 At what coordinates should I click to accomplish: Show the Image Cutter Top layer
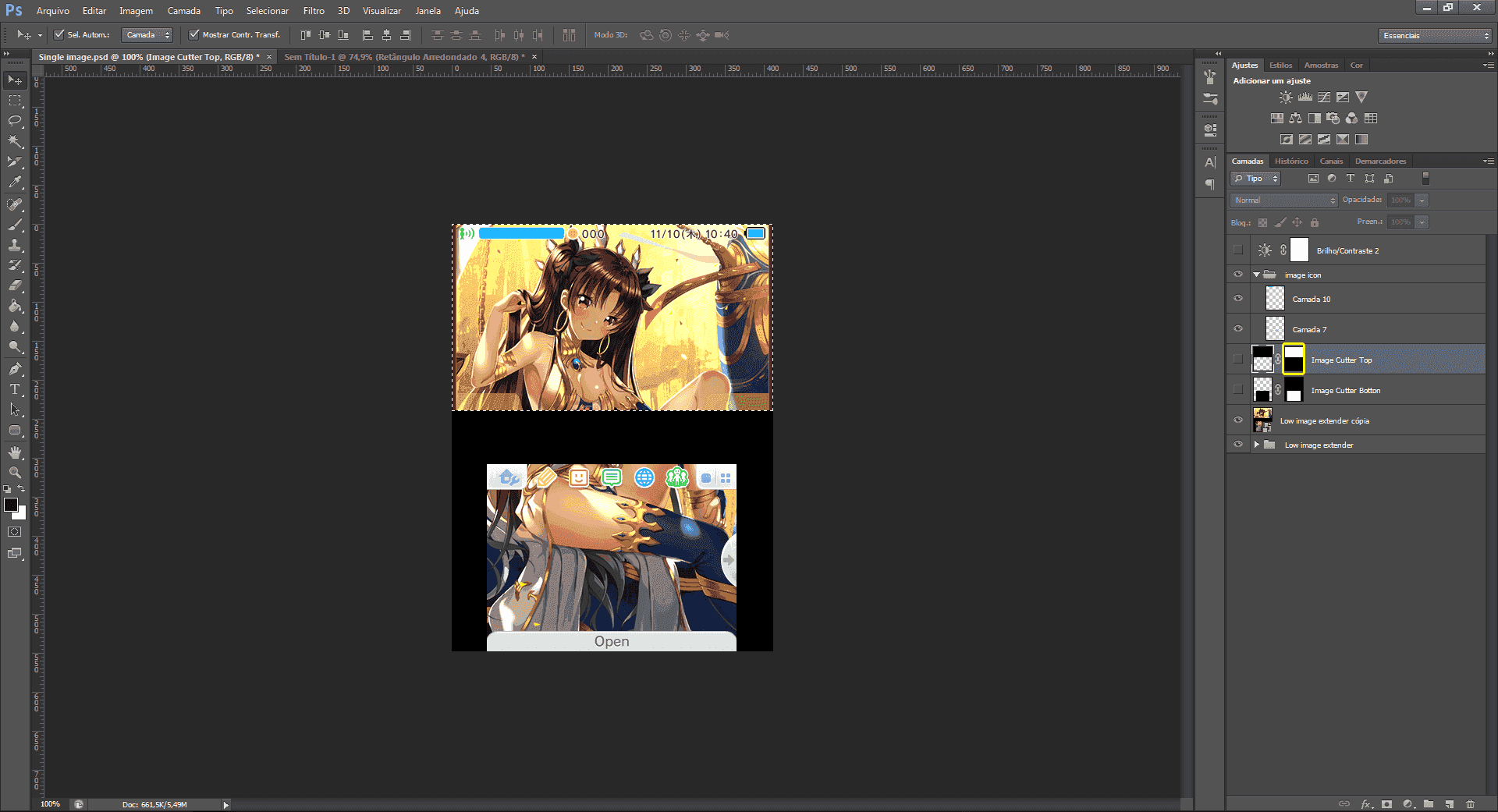coord(1238,360)
